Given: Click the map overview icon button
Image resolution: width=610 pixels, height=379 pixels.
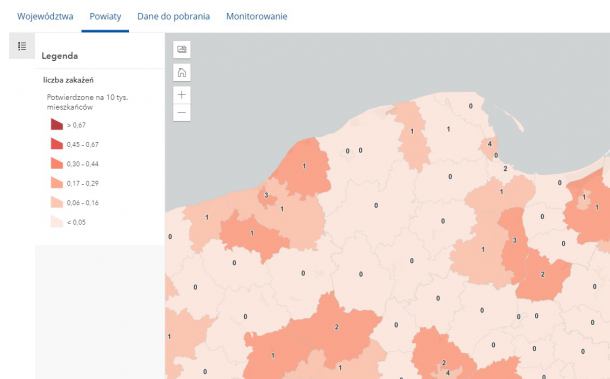Looking at the screenshot, I should pos(182,49).
